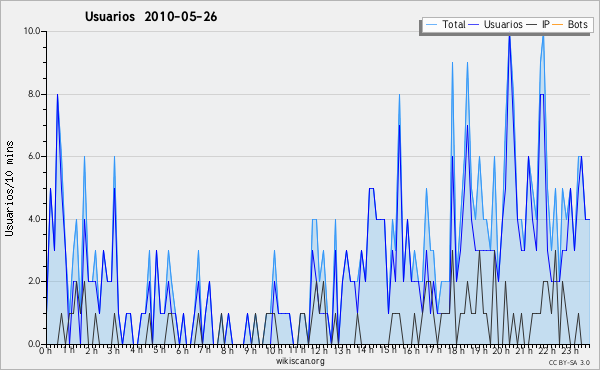Click the '15 h' x-axis label
Image resolution: width=600 pixels, height=370 pixels.
coord(388,350)
